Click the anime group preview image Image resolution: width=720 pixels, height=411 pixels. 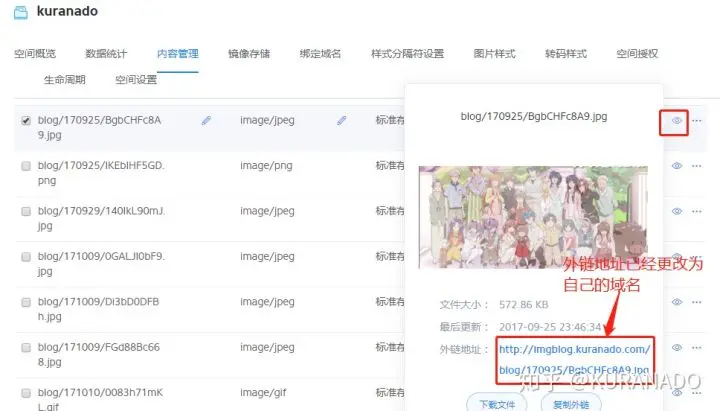[x=533, y=217]
